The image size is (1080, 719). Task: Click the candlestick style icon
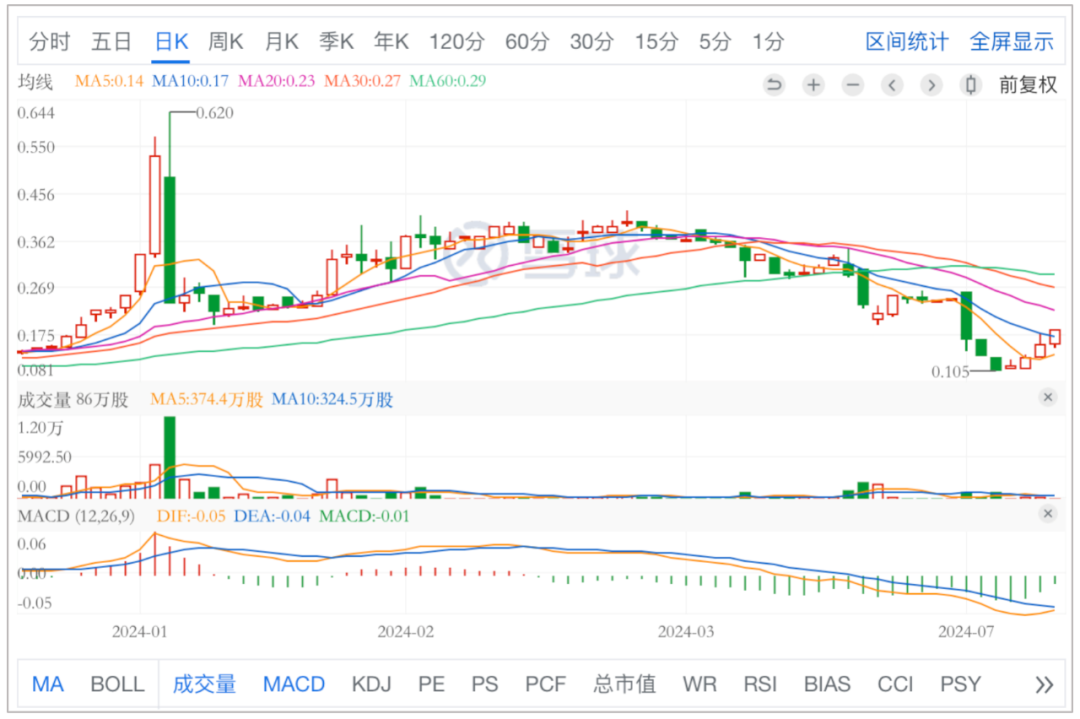point(969,85)
